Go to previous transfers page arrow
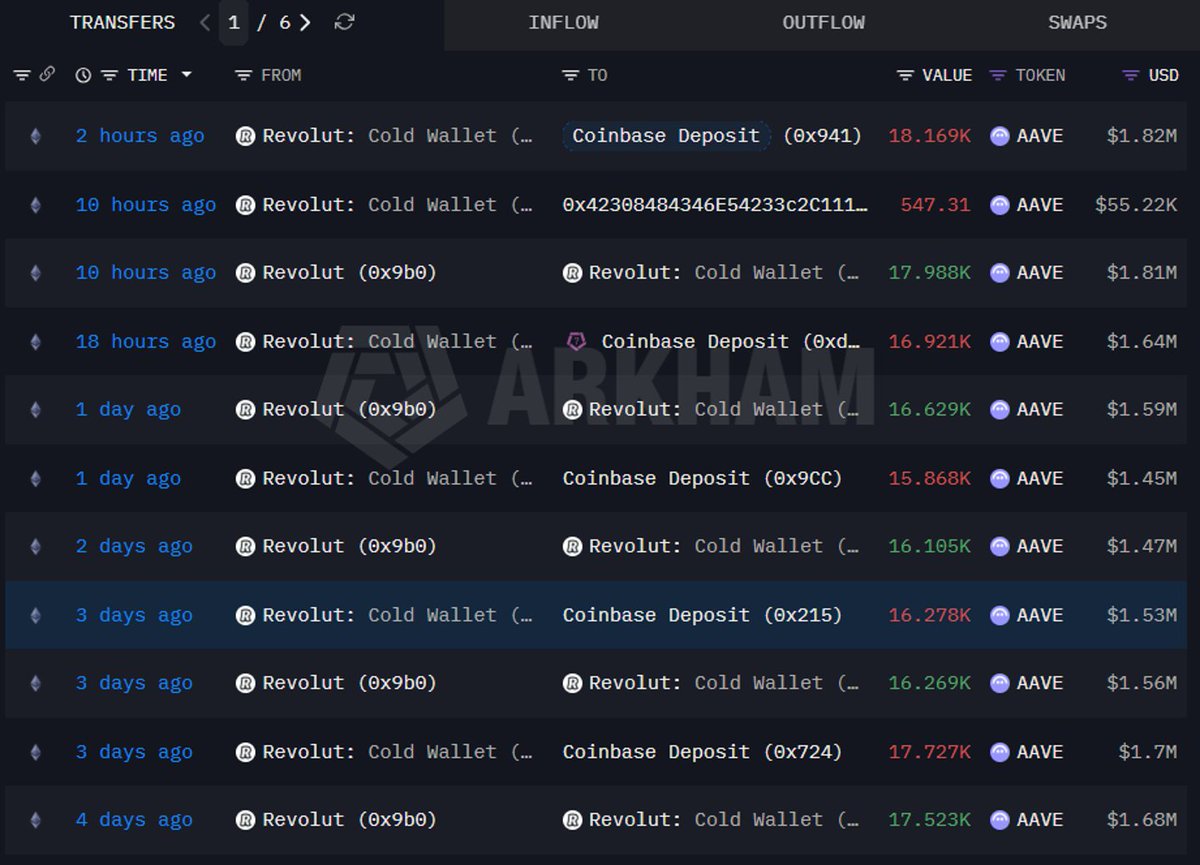This screenshot has height=865, width=1200. 205,22
